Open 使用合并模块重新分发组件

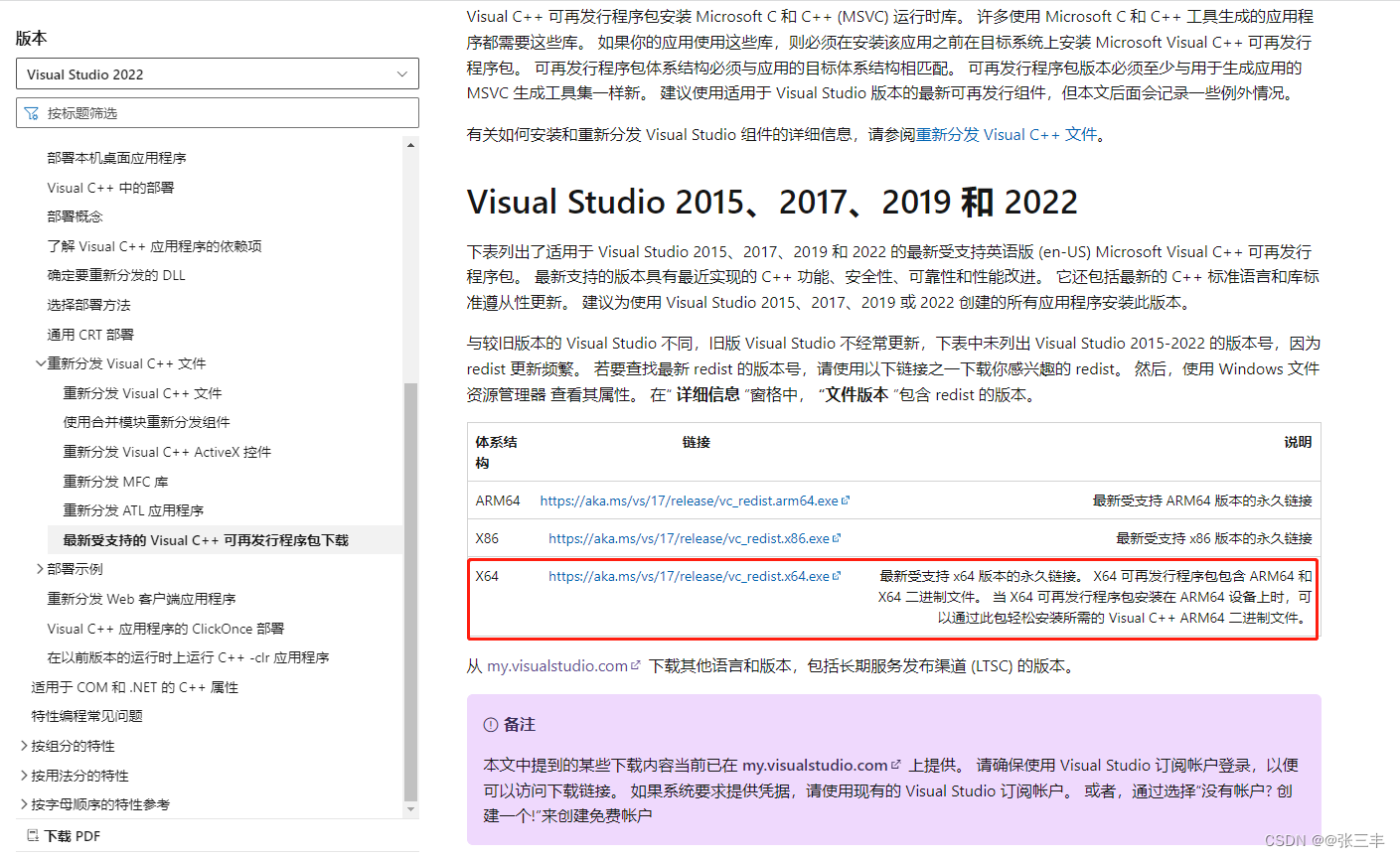pos(146,422)
